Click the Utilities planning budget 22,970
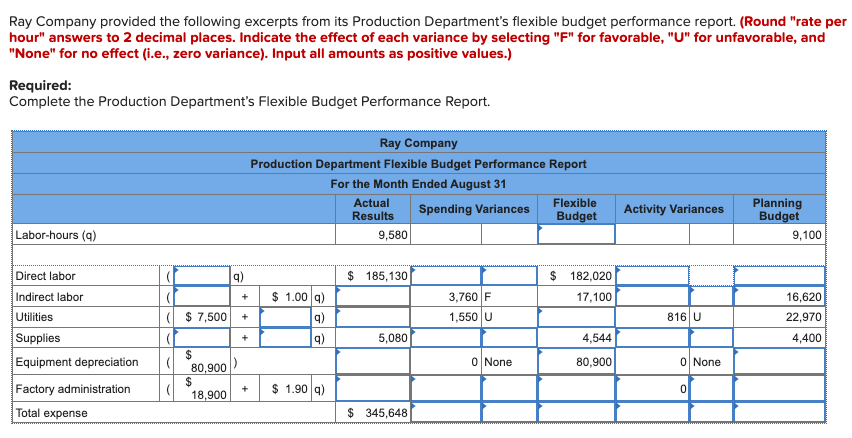The height and width of the screenshot is (438, 852). point(804,317)
